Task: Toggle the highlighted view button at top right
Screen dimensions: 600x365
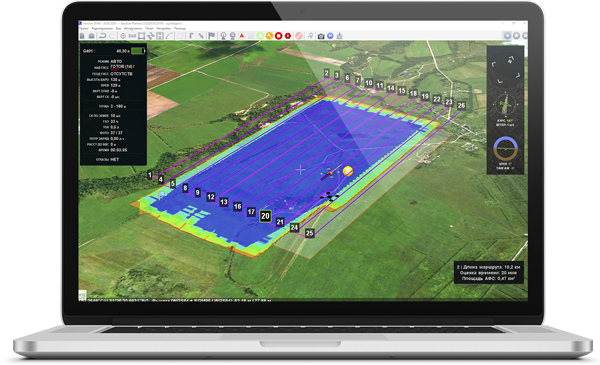Action: pos(507,36)
